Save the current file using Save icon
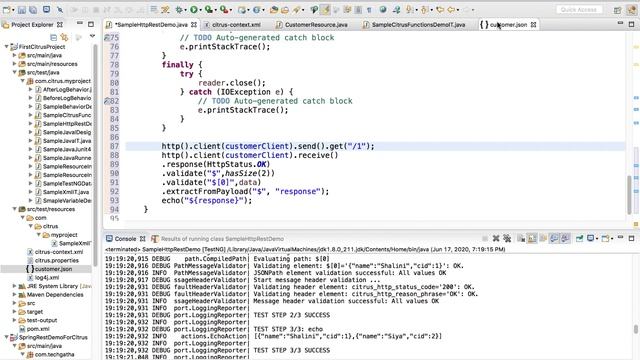Viewport: 640px width, 360px height. click(22, 9)
